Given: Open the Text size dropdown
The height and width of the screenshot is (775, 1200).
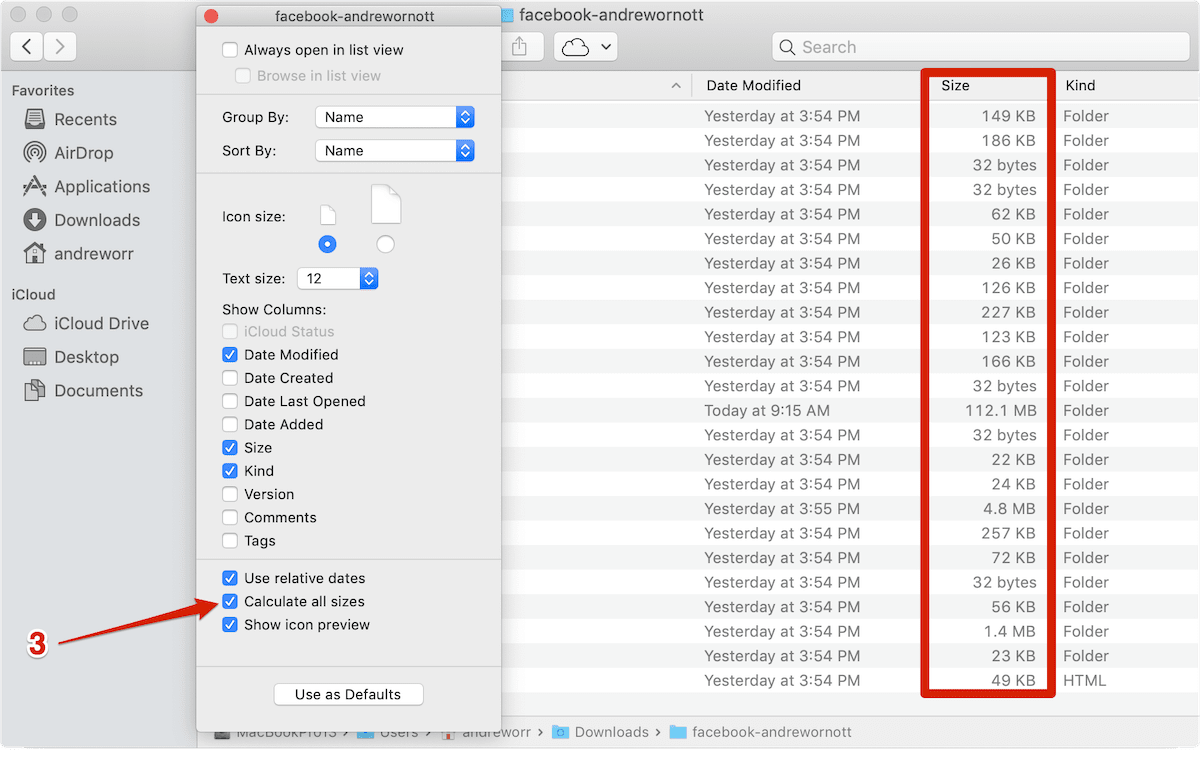Looking at the screenshot, I should (337, 278).
